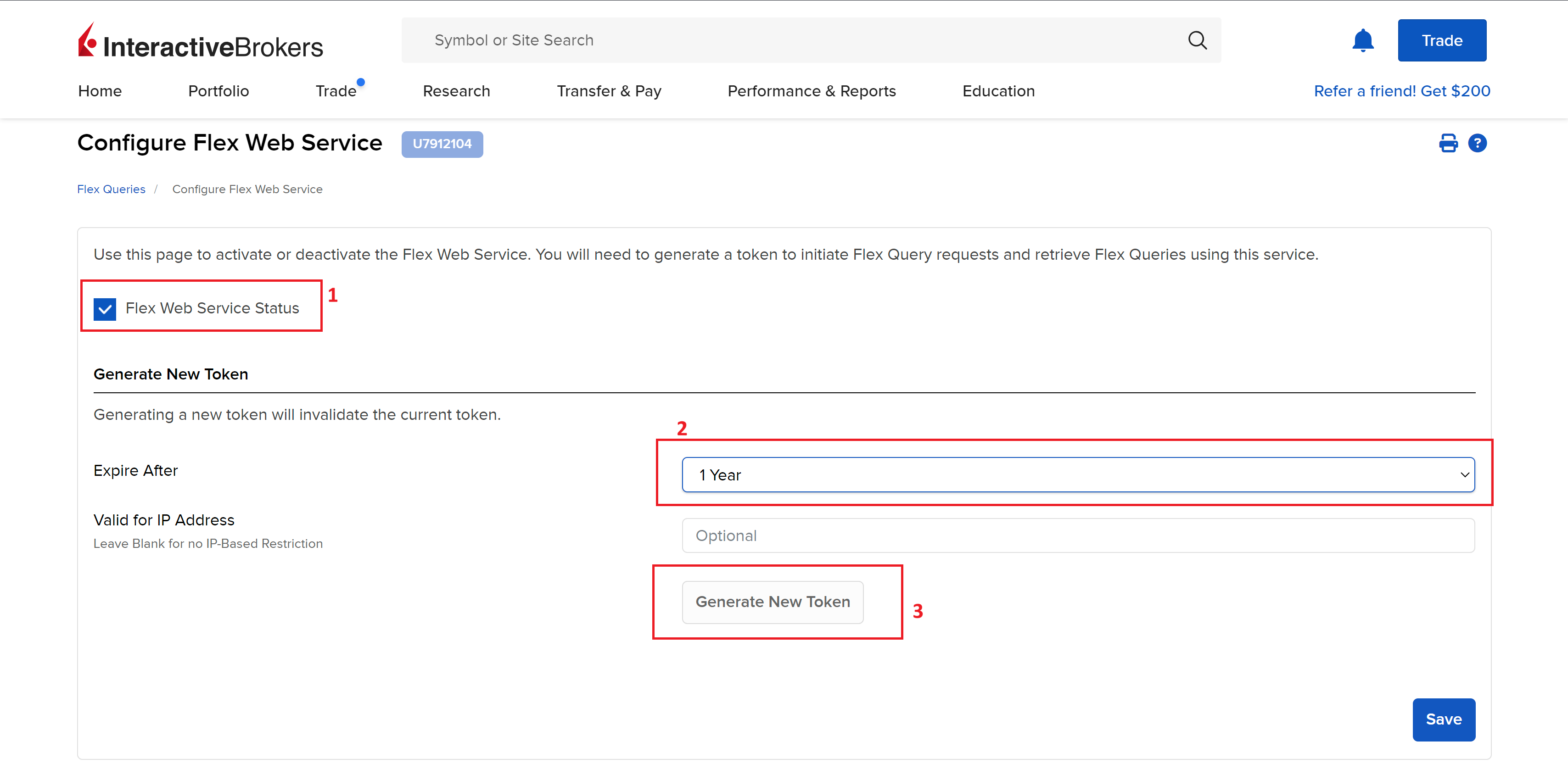Toggle Flex Web Service Status checkbox
1568x775 pixels.
point(105,309)
